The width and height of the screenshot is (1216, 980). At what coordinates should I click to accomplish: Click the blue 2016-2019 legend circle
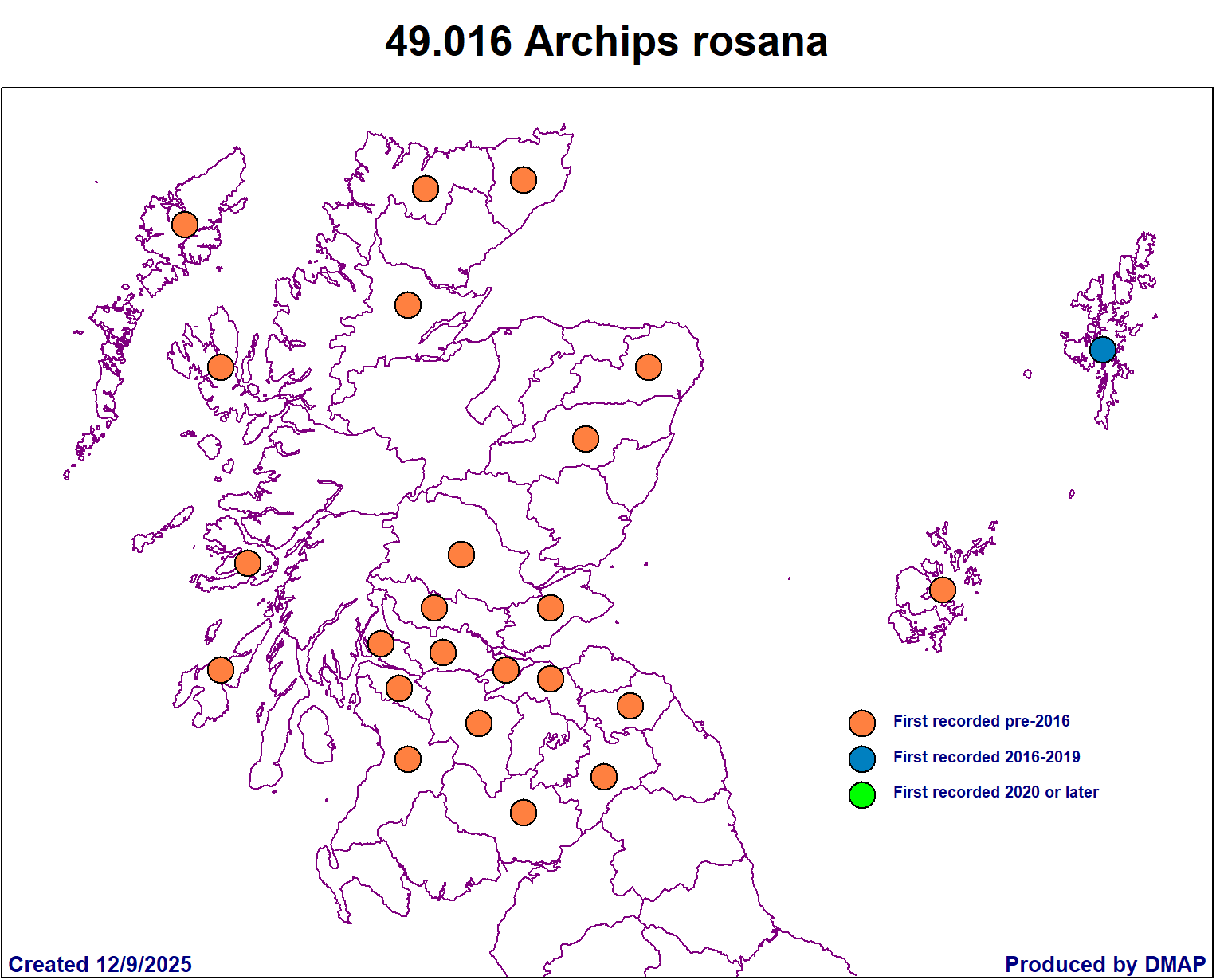(x=862, y=759)
